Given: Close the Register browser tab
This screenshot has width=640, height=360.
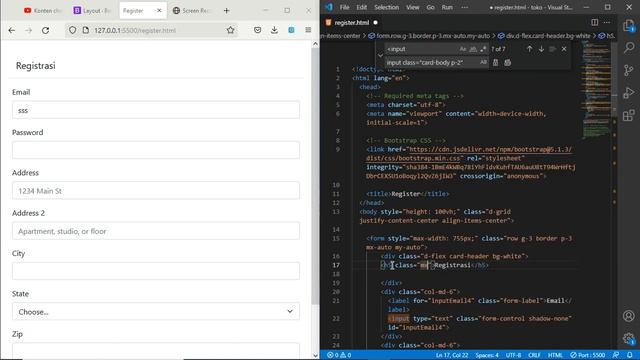Looking at the screenshot, I should point(159,11).
